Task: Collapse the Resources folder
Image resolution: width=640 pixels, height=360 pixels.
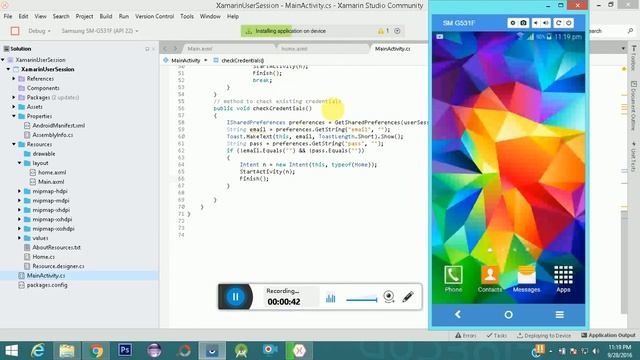Action: point(14,144)
